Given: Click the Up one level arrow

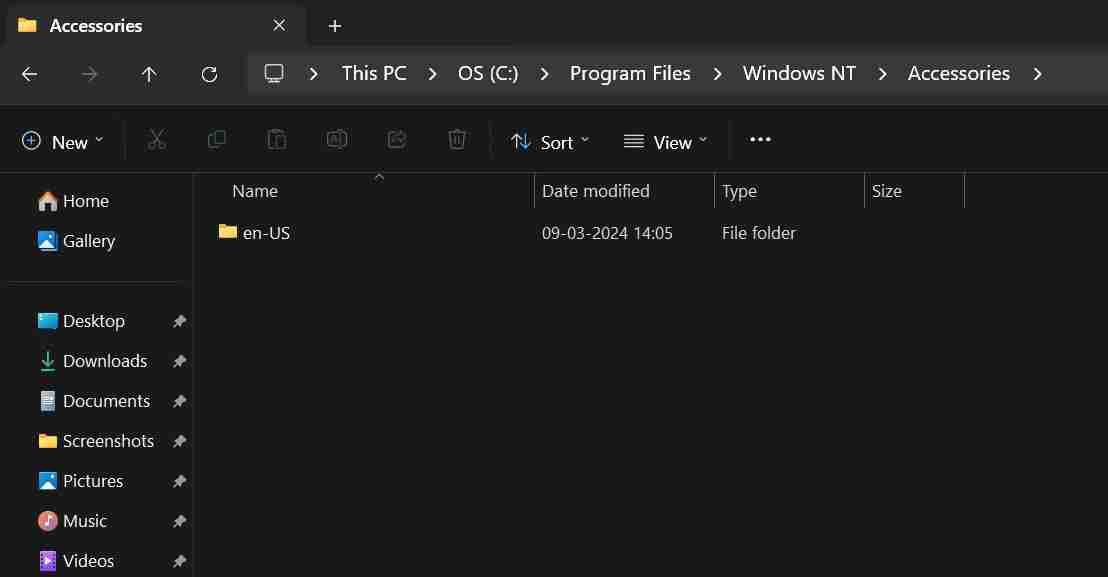Looking at the screenshot, I should click(x=149, y=73).
